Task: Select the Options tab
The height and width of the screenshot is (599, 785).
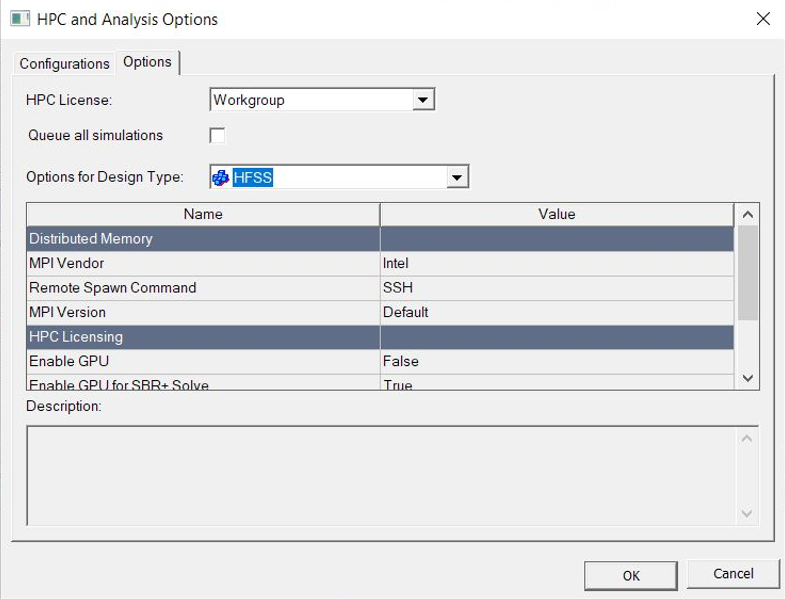Action: 147,62
